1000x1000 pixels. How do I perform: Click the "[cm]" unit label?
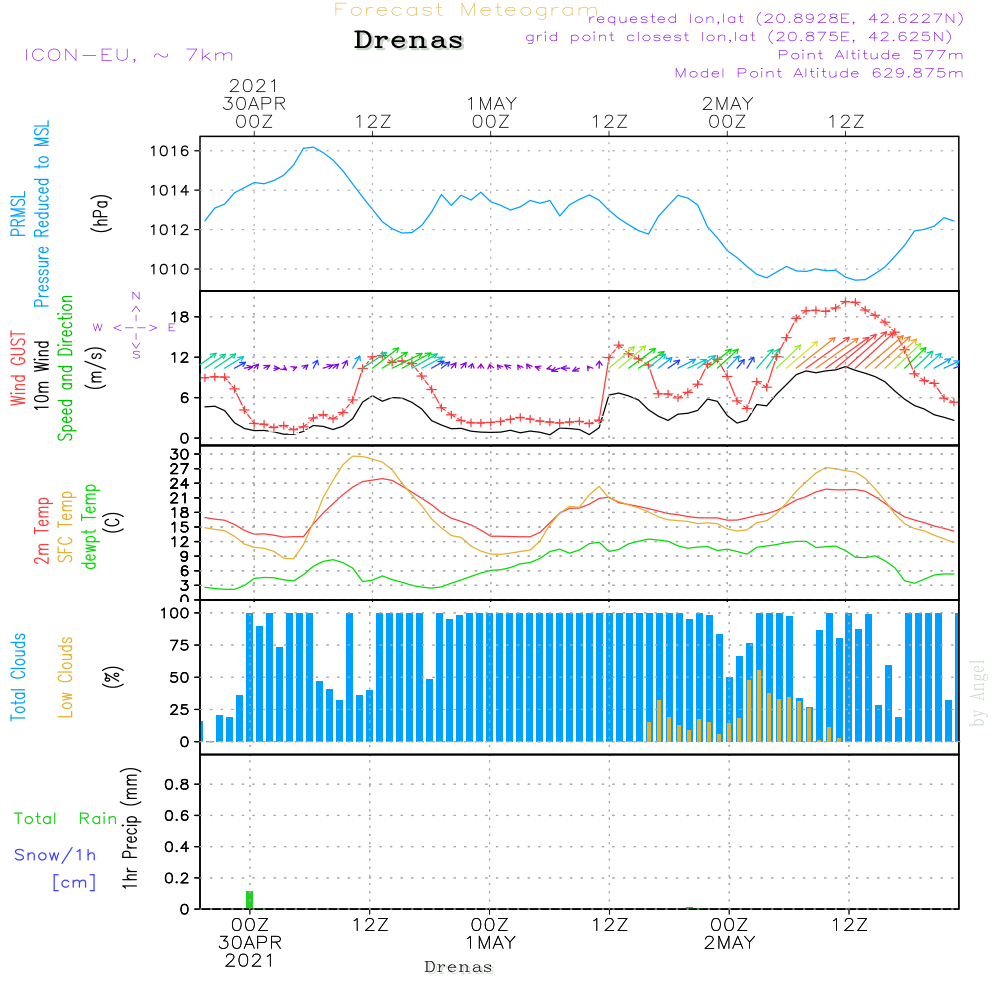[74, 883]
